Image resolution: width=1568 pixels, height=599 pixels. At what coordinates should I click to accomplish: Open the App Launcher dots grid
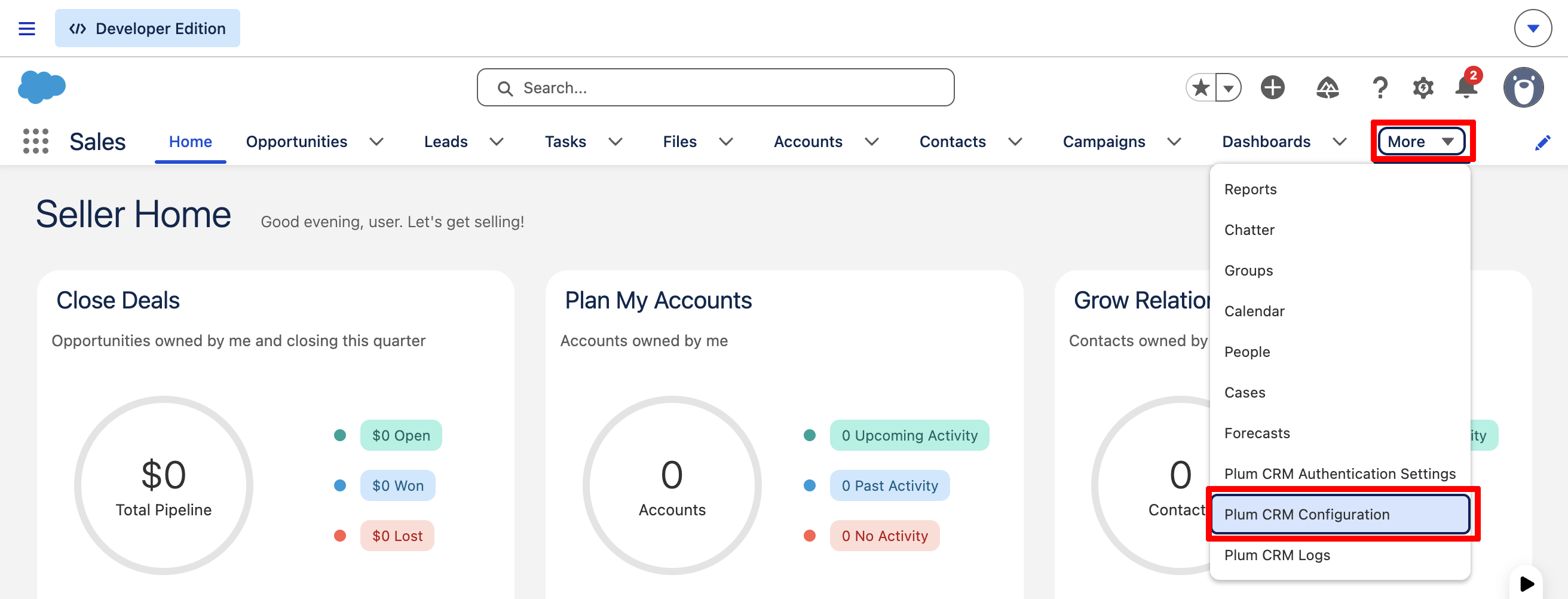(x=35, y=141)
